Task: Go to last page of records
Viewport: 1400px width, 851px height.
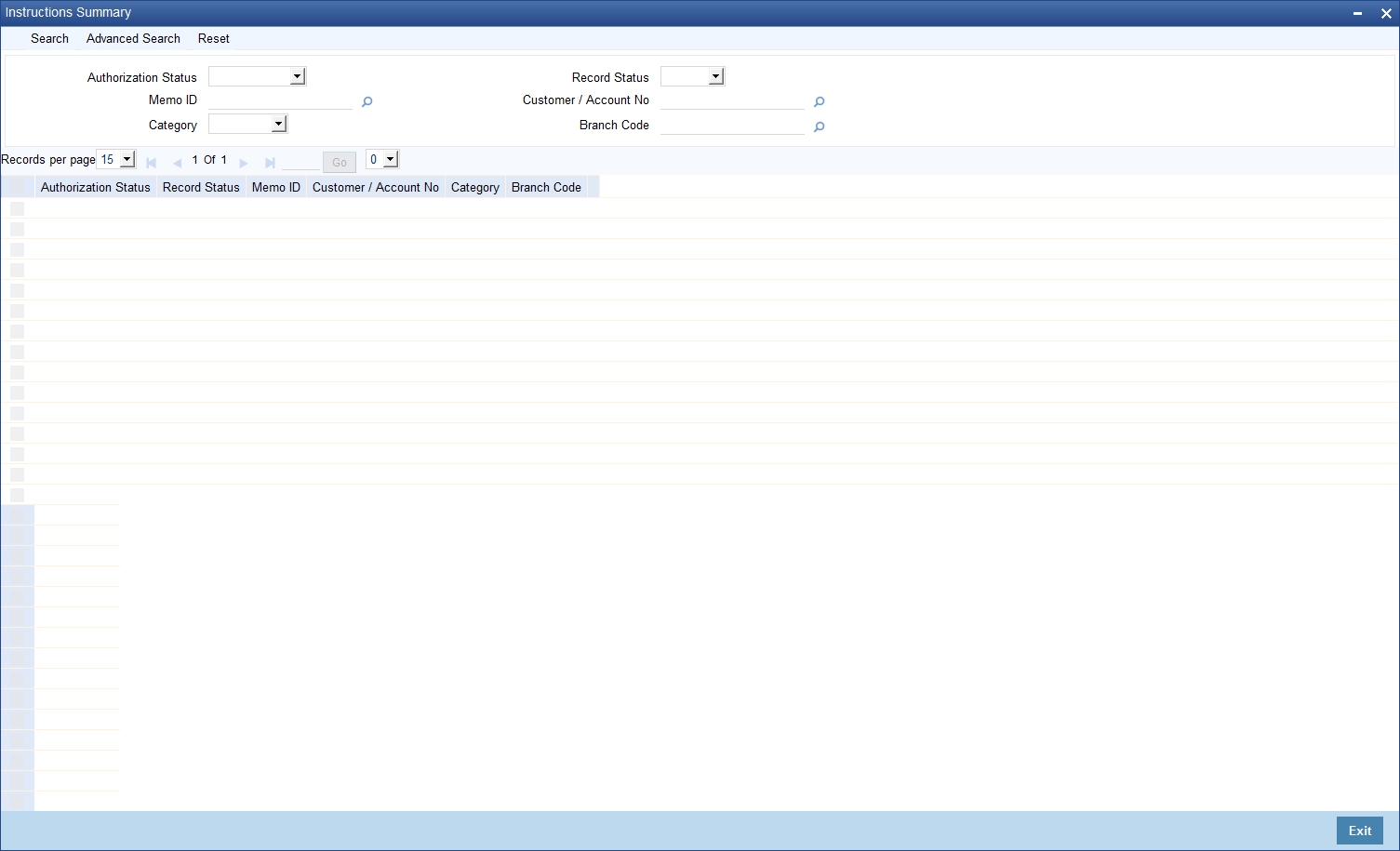Action: pos(270,162)
